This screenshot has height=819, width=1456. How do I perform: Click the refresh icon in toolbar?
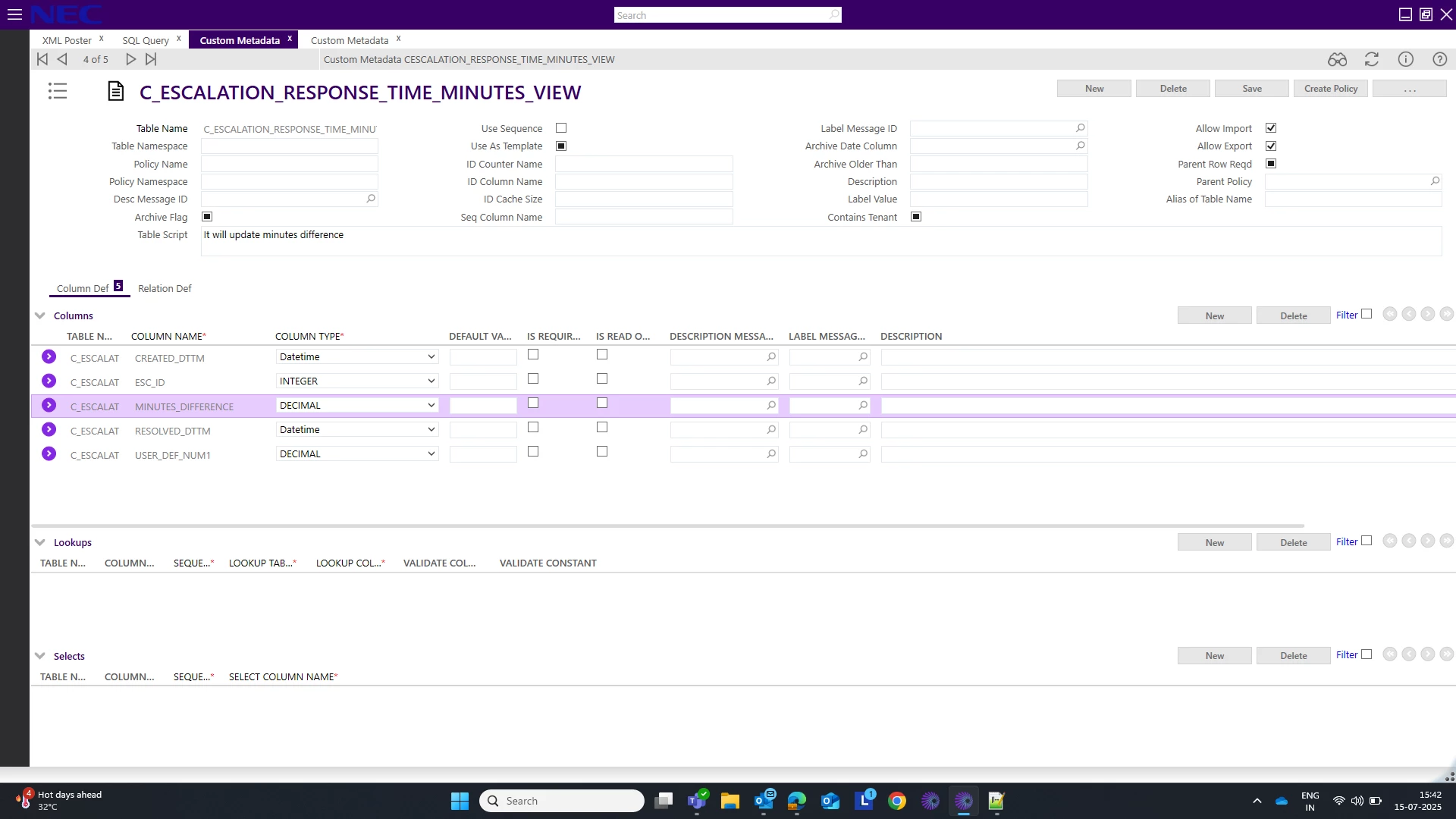tap(1371, 59)
